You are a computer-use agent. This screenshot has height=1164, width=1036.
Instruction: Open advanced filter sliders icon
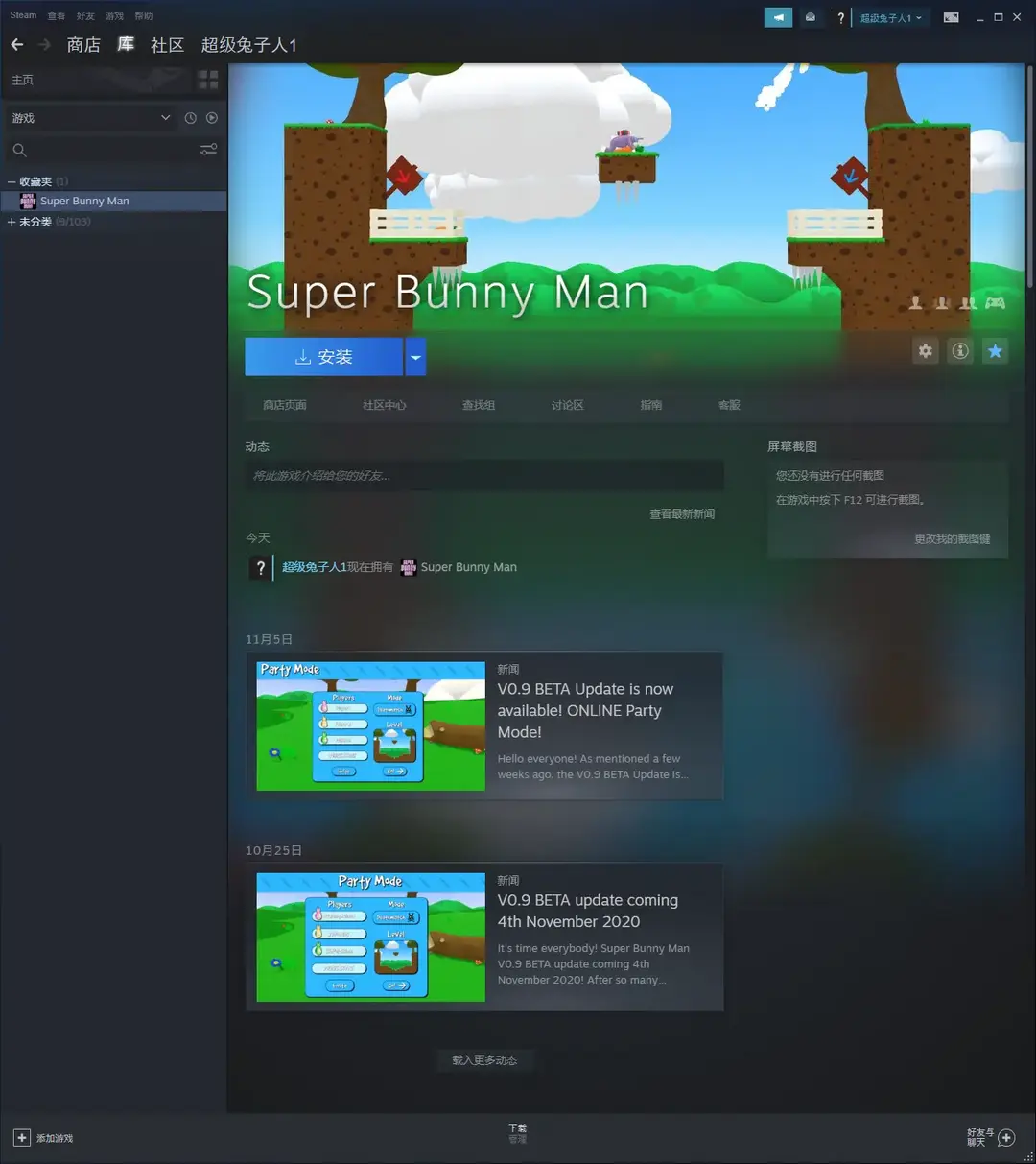pyautogui.click(x=208, y=150)
